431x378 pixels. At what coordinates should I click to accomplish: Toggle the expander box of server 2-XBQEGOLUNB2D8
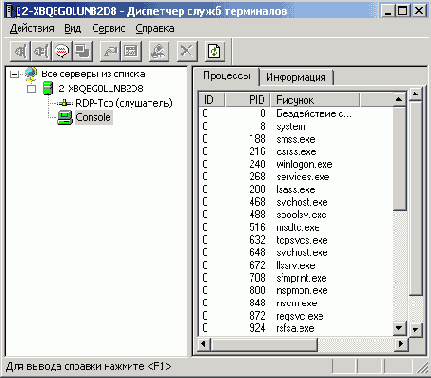(x=31, y=89)
